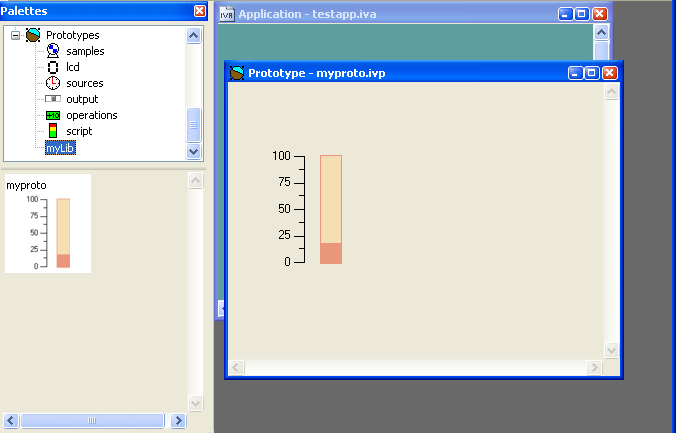Click the Prototype window title bar icon
The height and width of the screenshot is (433, 676).
point(237,73)
